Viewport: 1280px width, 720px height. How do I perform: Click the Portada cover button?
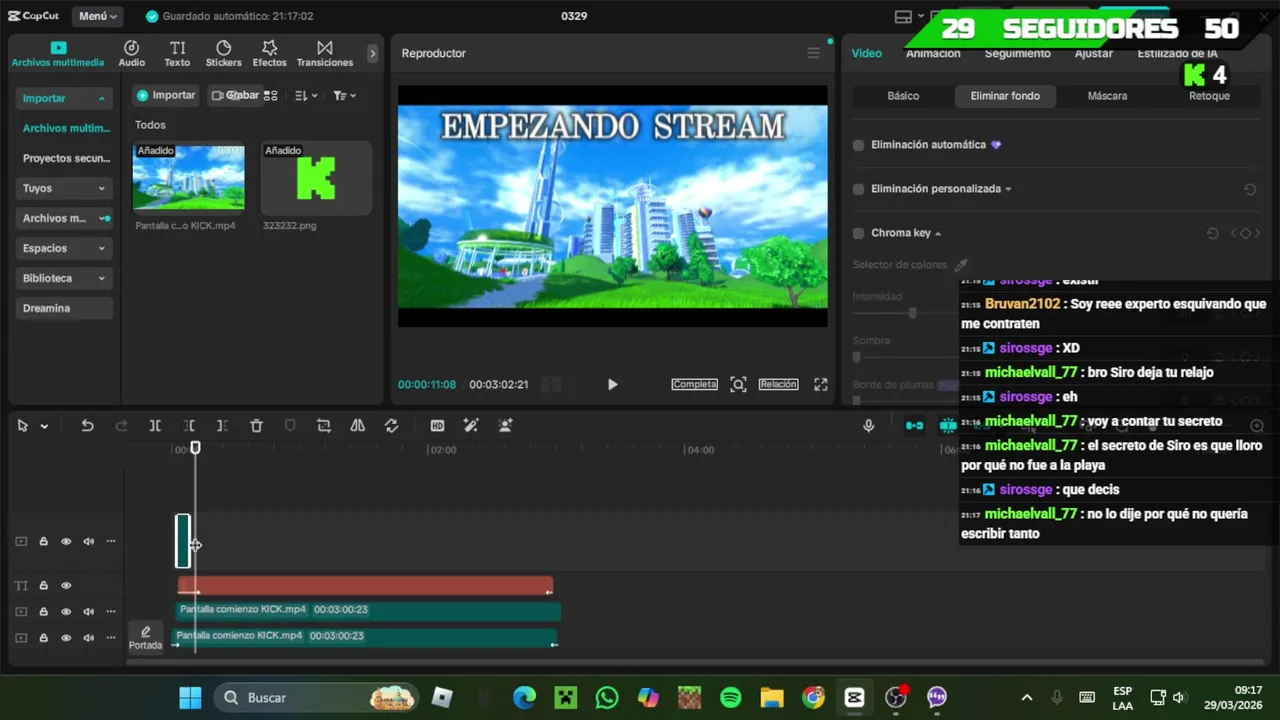tap(145, 637)
